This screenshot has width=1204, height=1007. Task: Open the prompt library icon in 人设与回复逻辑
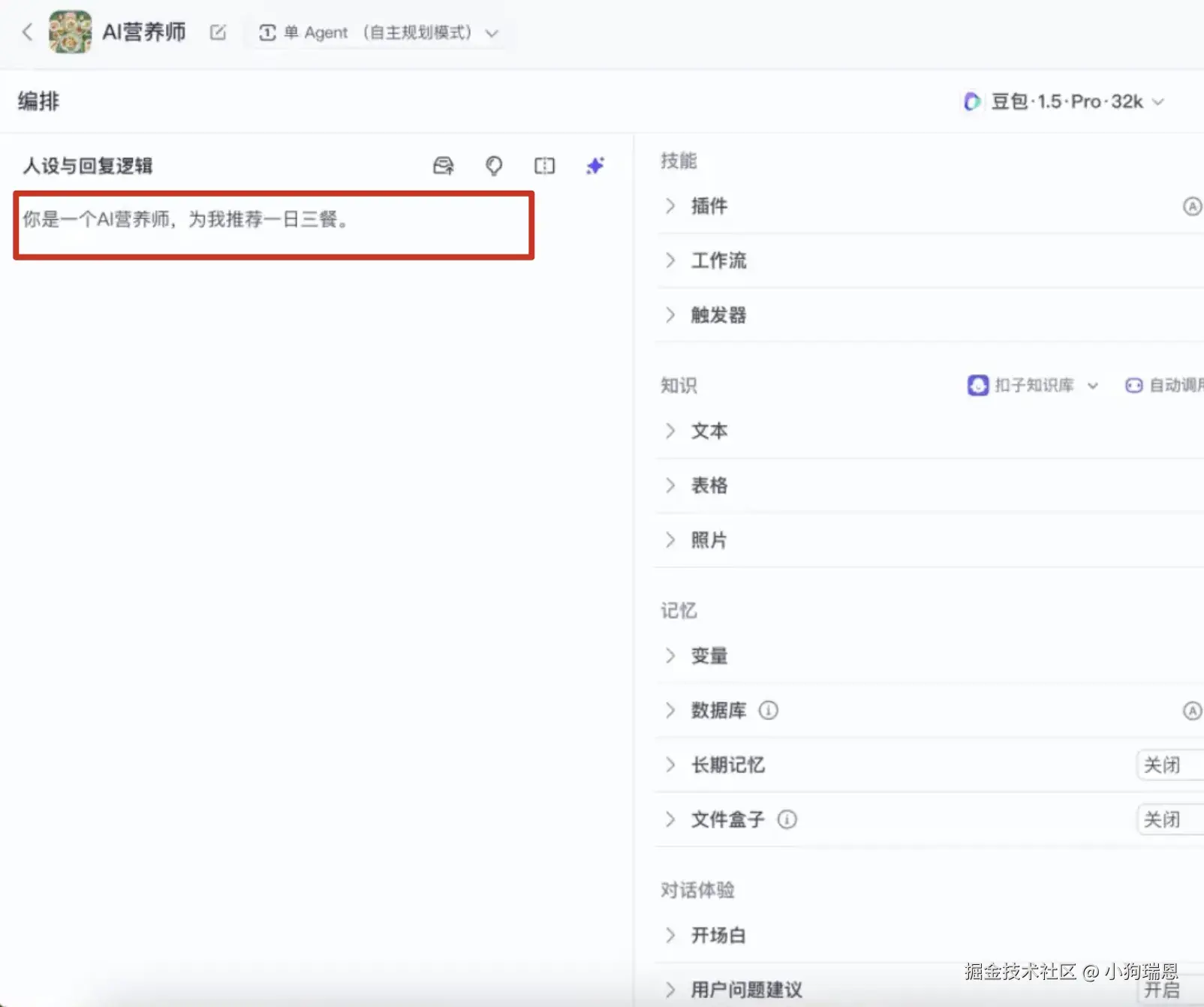(x=444, y=166)
